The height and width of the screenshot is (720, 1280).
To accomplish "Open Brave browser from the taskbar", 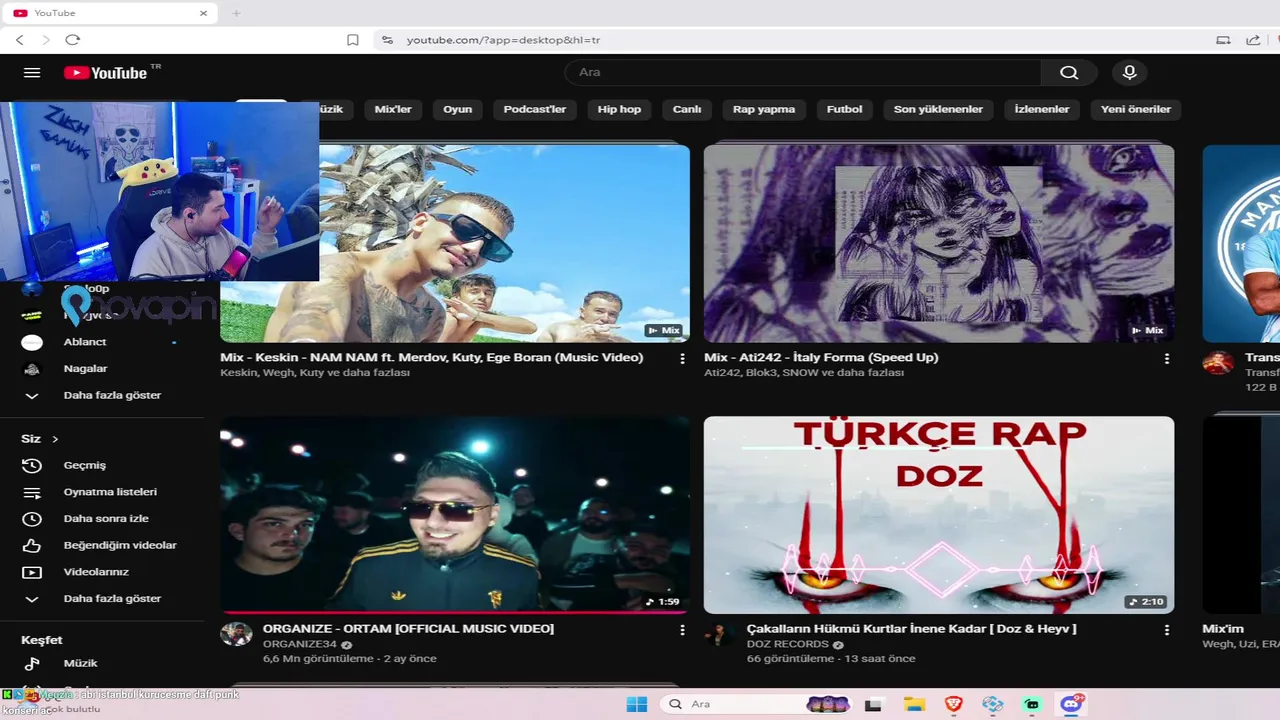I will [x=953, y=704].
